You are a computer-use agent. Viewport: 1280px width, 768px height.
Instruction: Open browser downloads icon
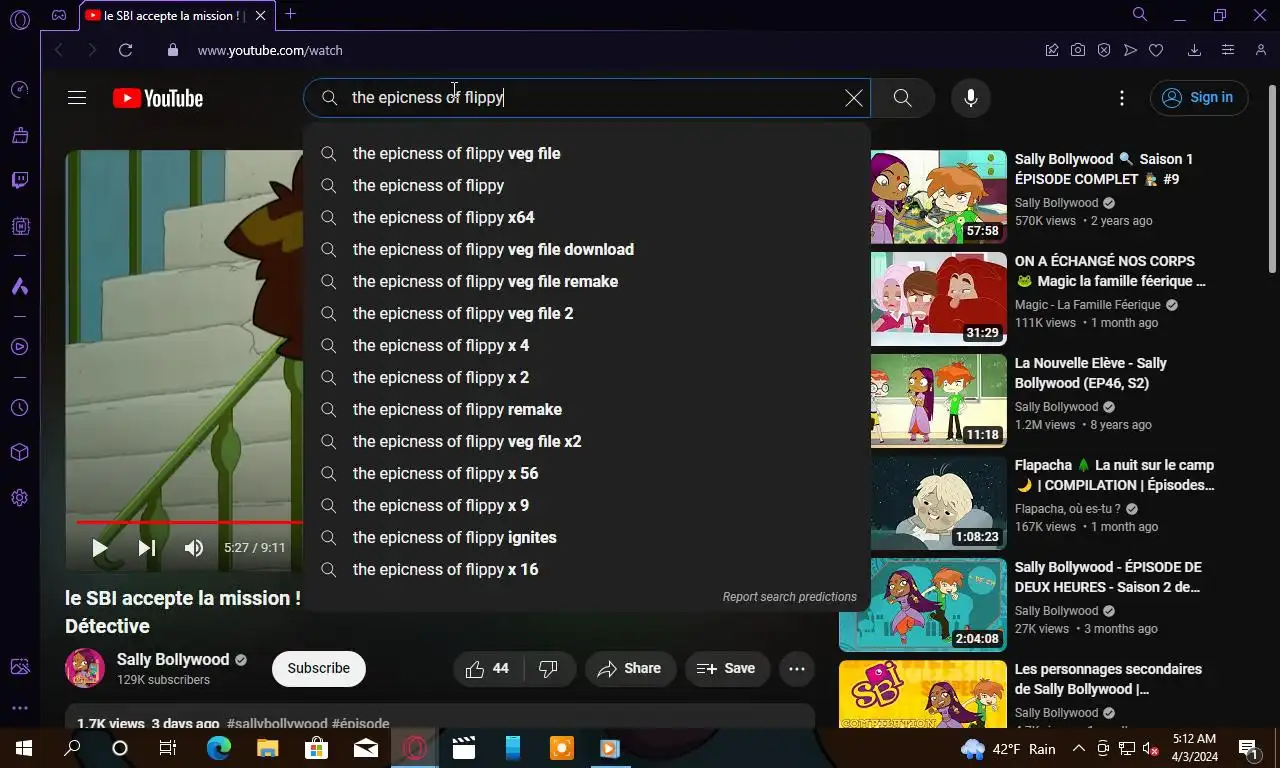pyautogui.click(x=1194, y=50)
